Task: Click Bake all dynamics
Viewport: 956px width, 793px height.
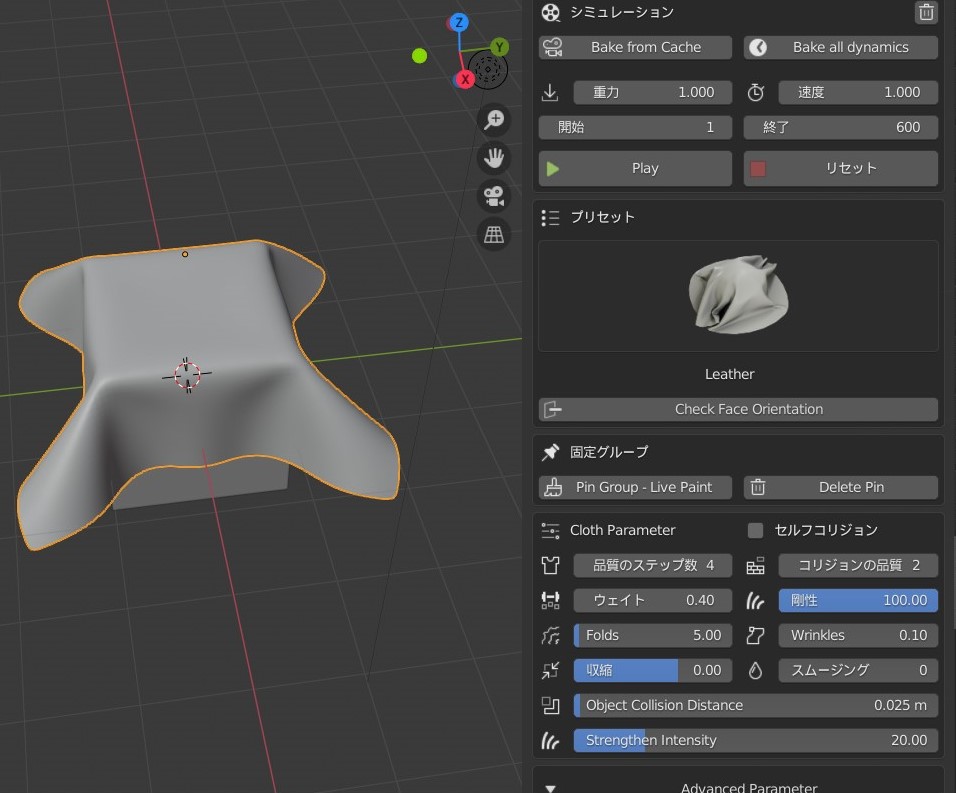Action: click(x=840, y=47)
